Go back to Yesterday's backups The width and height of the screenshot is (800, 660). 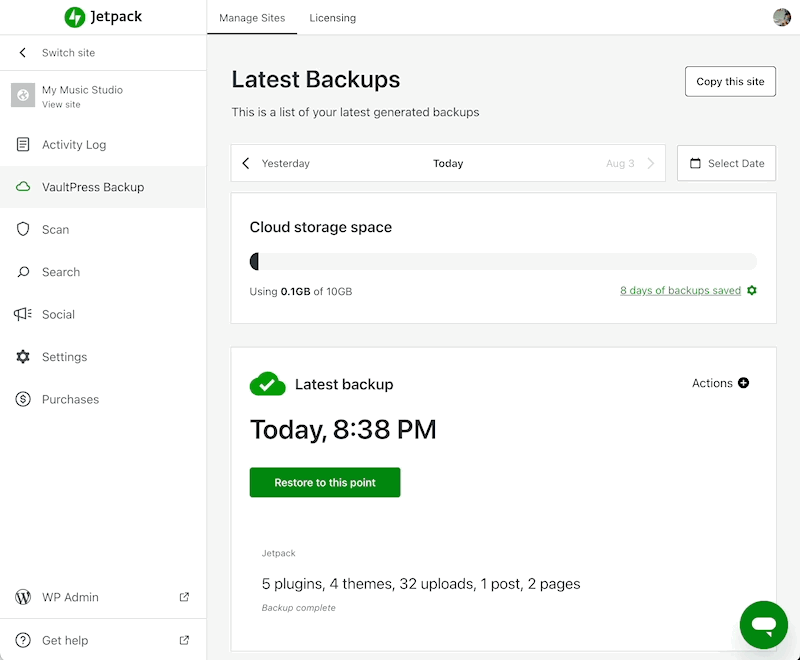click(276, 163)
